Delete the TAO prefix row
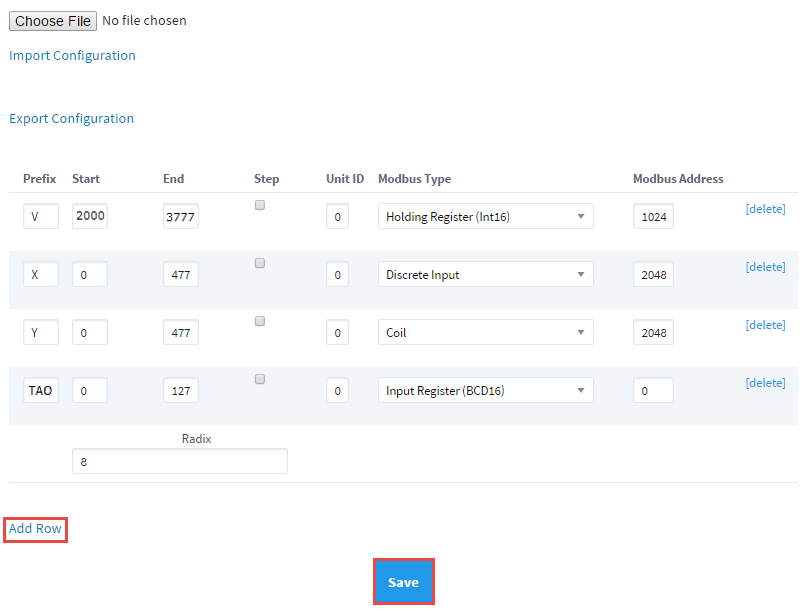The width and height of the screenshot is (802, 616). tap(765, 382)
